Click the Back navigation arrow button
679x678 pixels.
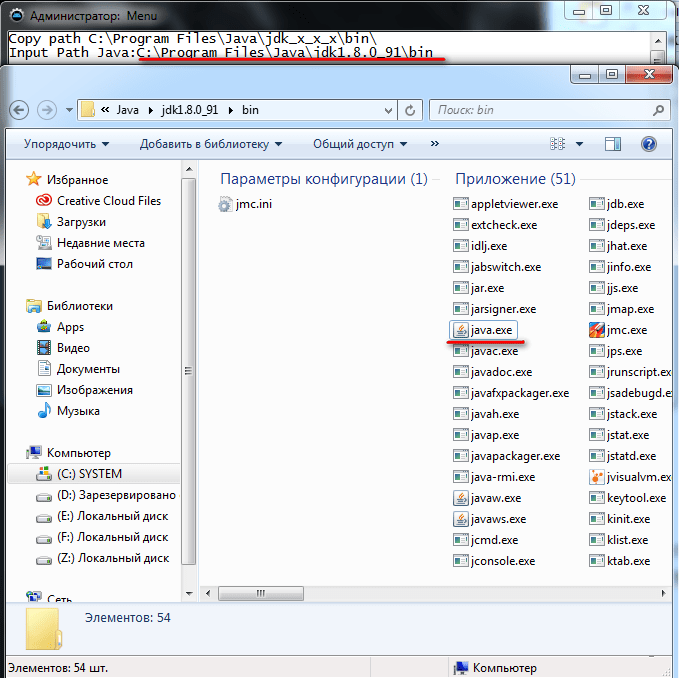(x=19, y=110)
